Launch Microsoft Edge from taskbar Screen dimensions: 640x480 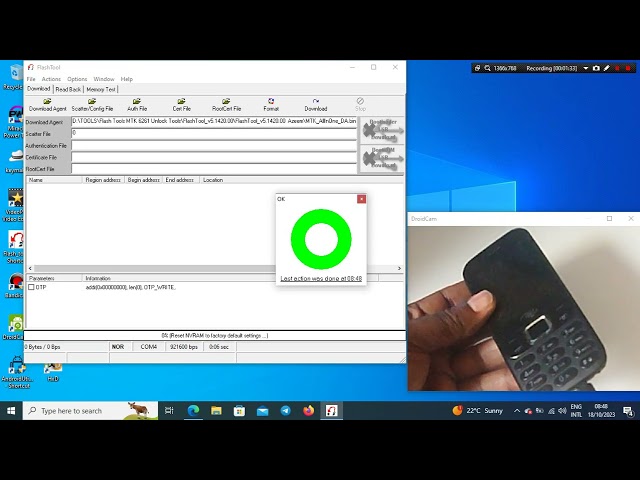193,411
